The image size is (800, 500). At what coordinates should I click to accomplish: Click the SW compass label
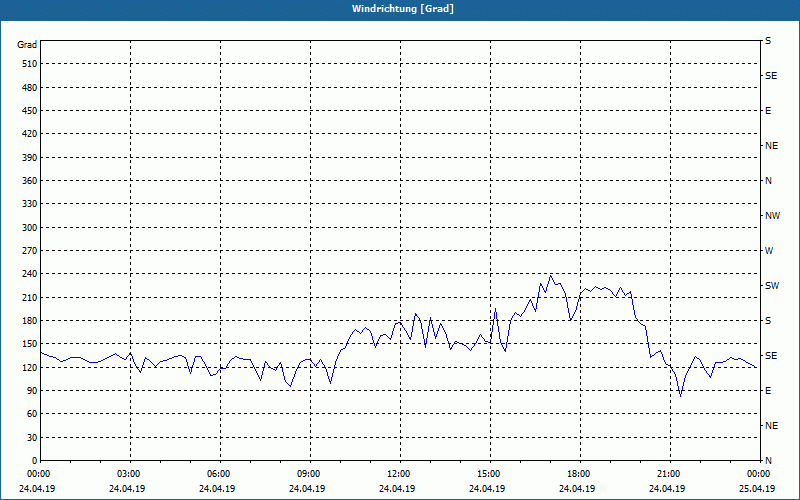[x=772, y=286]
